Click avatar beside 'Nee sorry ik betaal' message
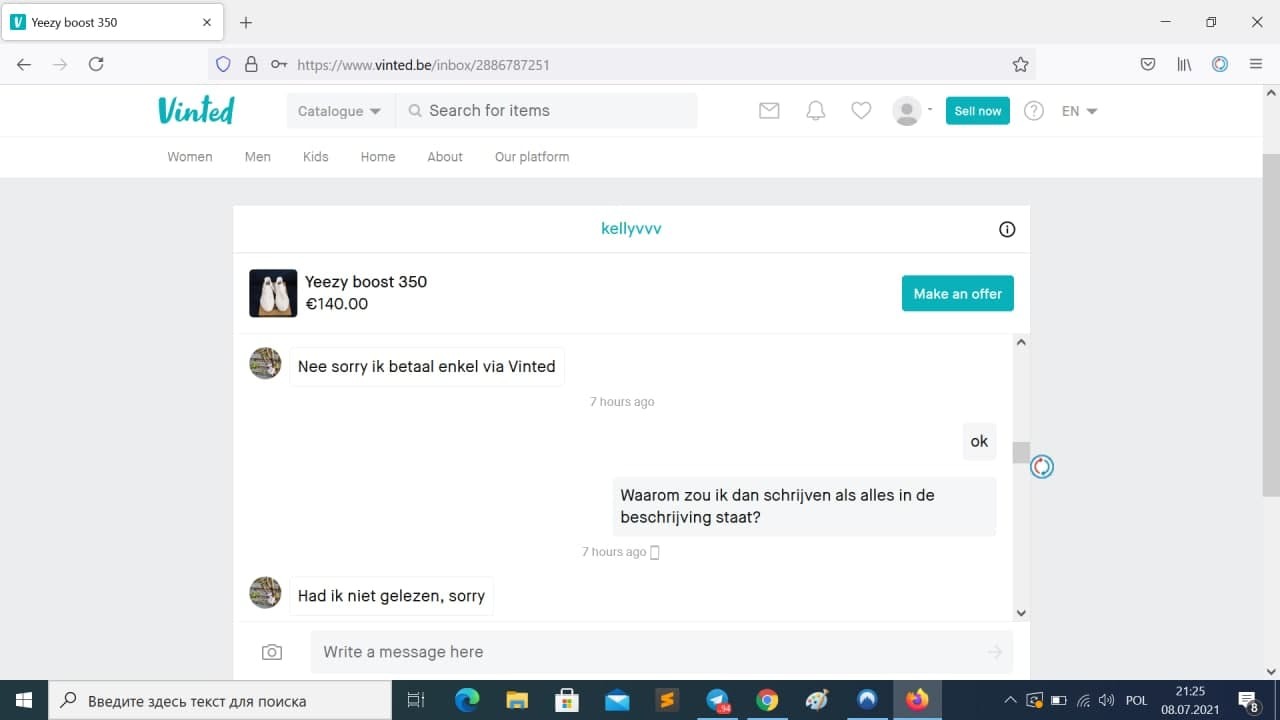This screenshot has width=1280, height=720. 265,363
